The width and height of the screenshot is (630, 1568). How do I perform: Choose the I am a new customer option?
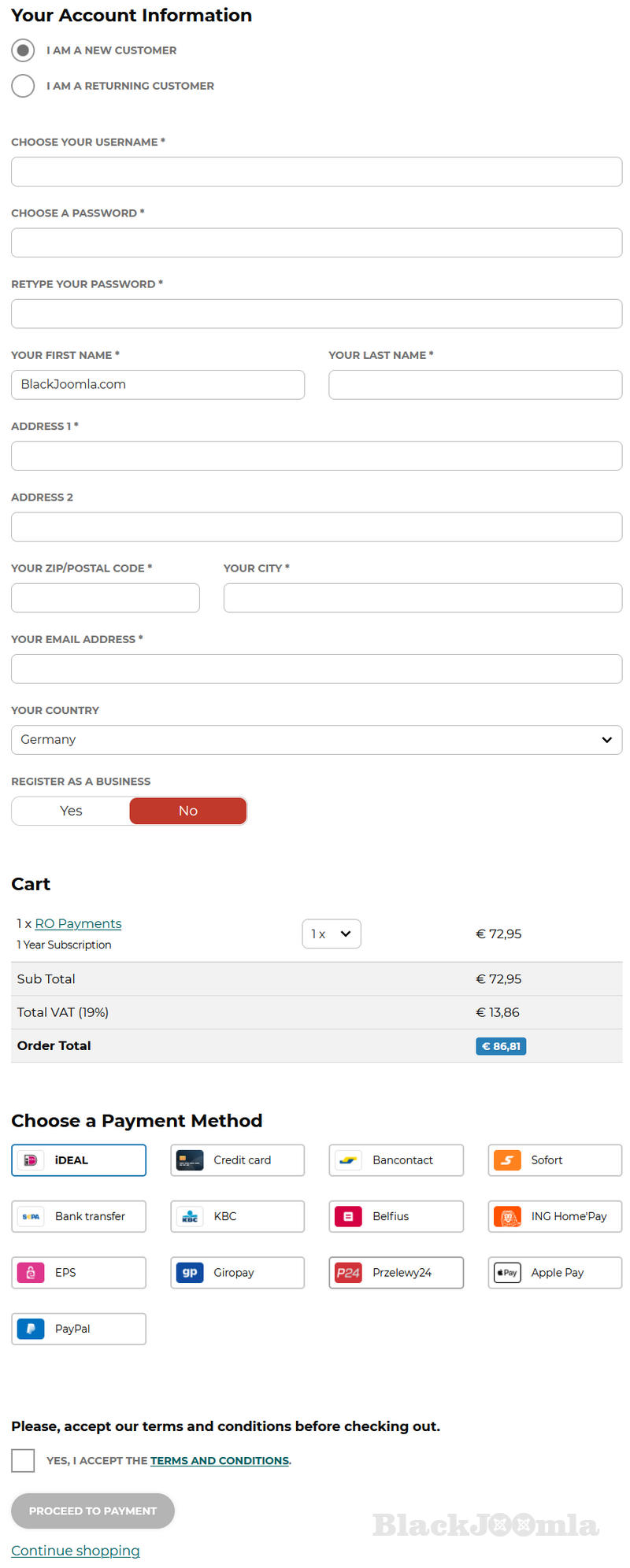[23, 50]
